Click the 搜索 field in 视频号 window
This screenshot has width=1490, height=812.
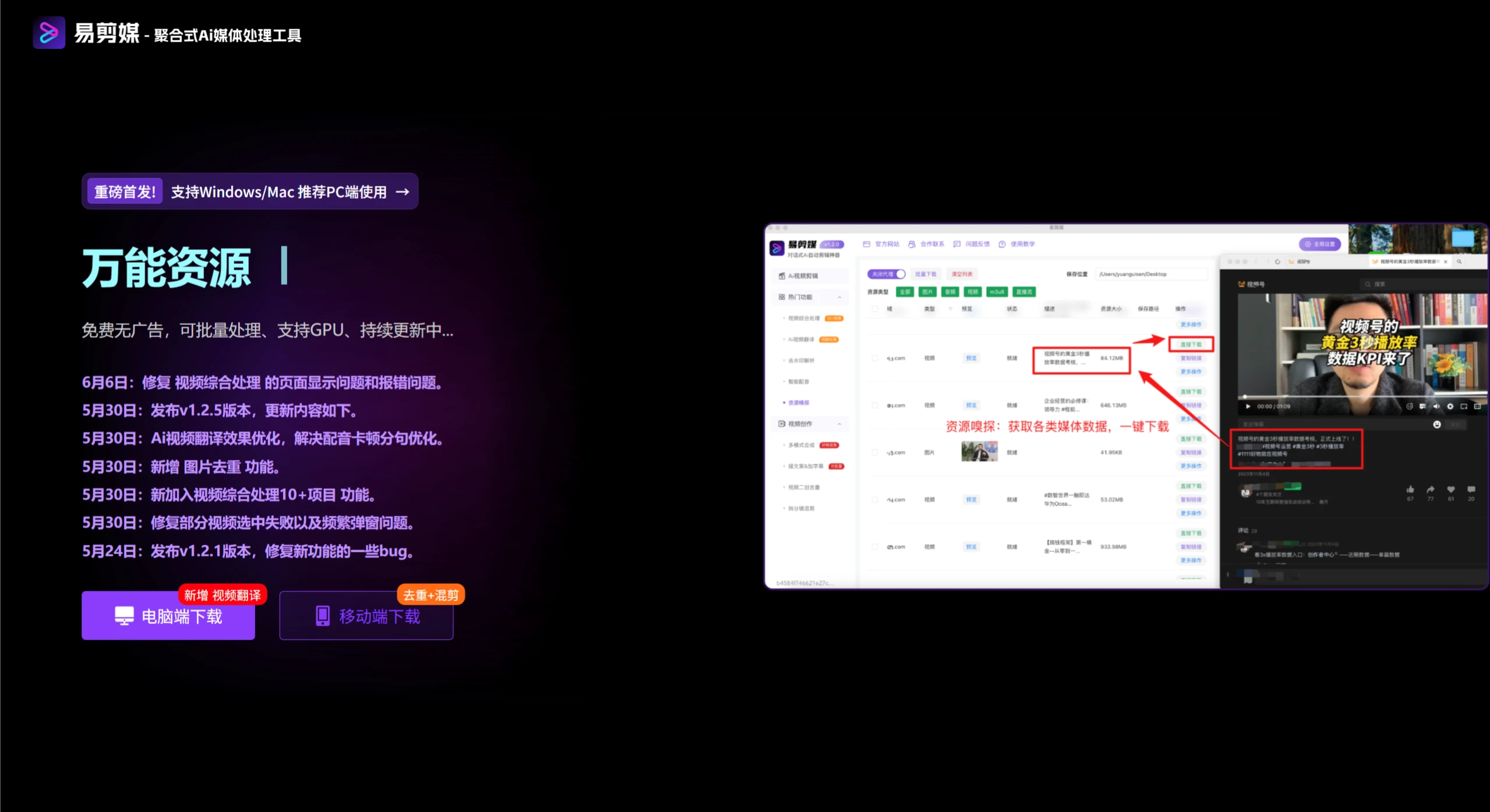[x=1422, y=284]
